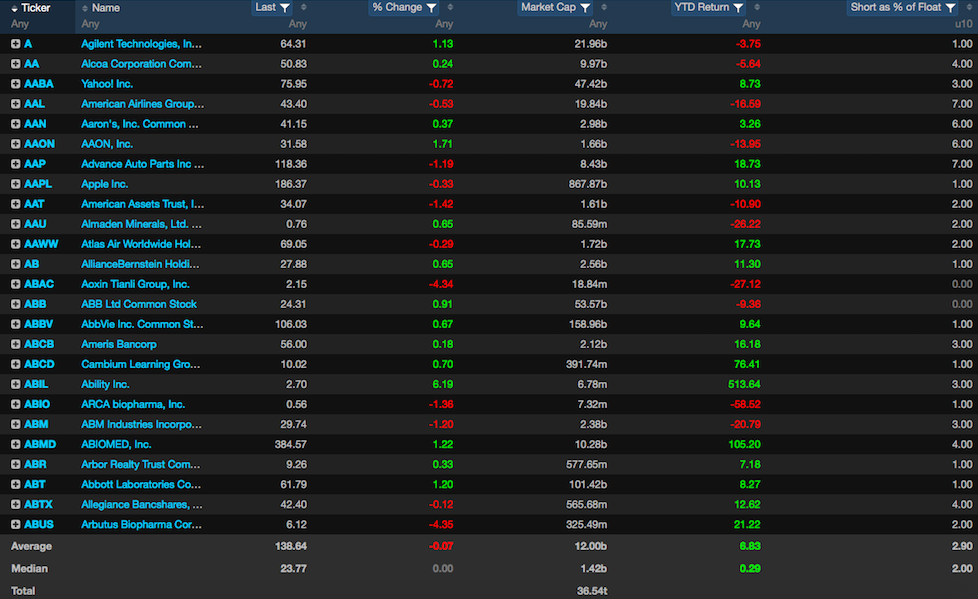This screenshot has width=978, height=599.
Task: Expand the AAON row plus icon
Action: tap(16, 144)
